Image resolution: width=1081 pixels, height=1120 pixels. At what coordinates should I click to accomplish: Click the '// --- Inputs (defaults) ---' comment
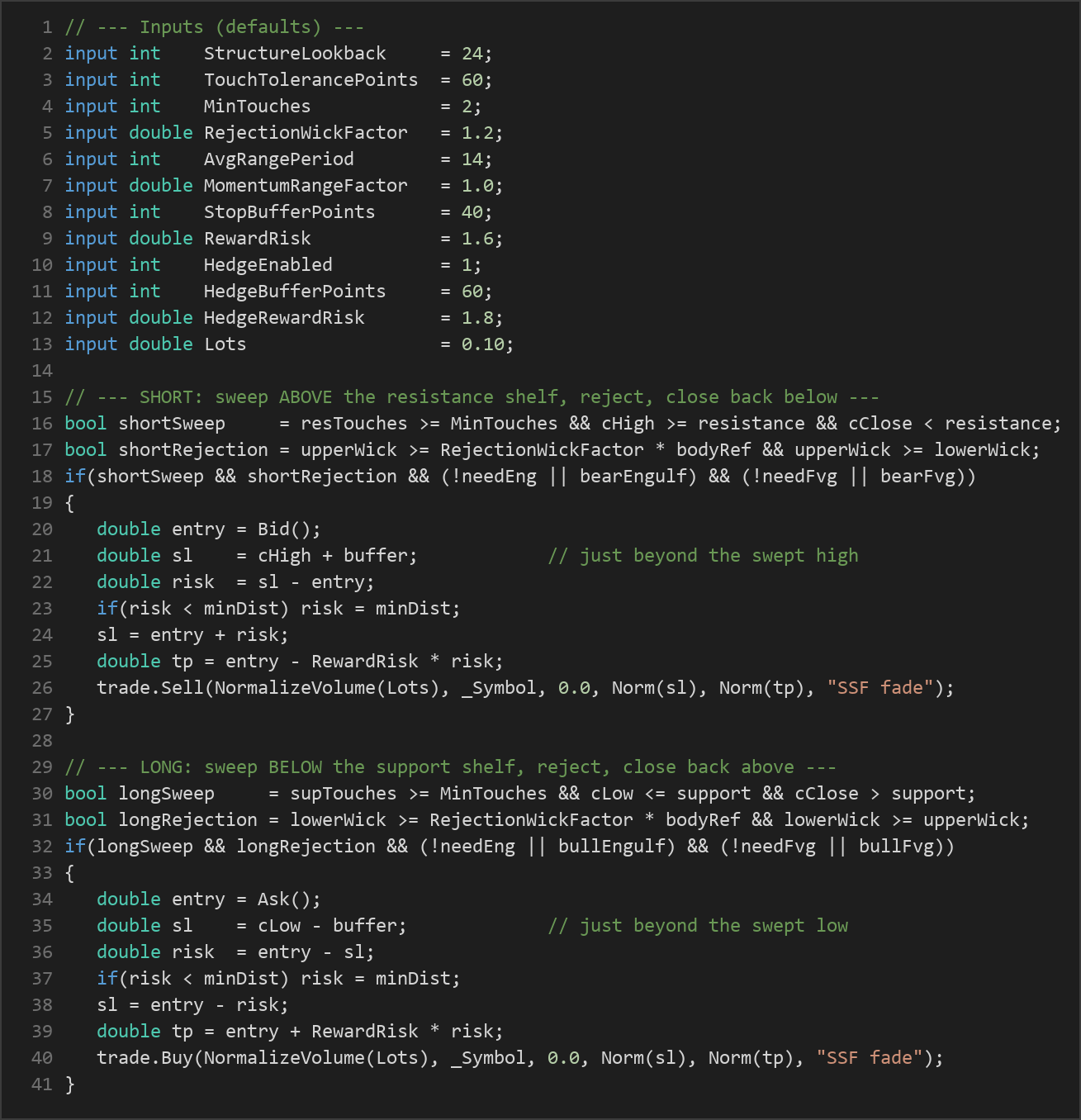[x=215, y=27]
